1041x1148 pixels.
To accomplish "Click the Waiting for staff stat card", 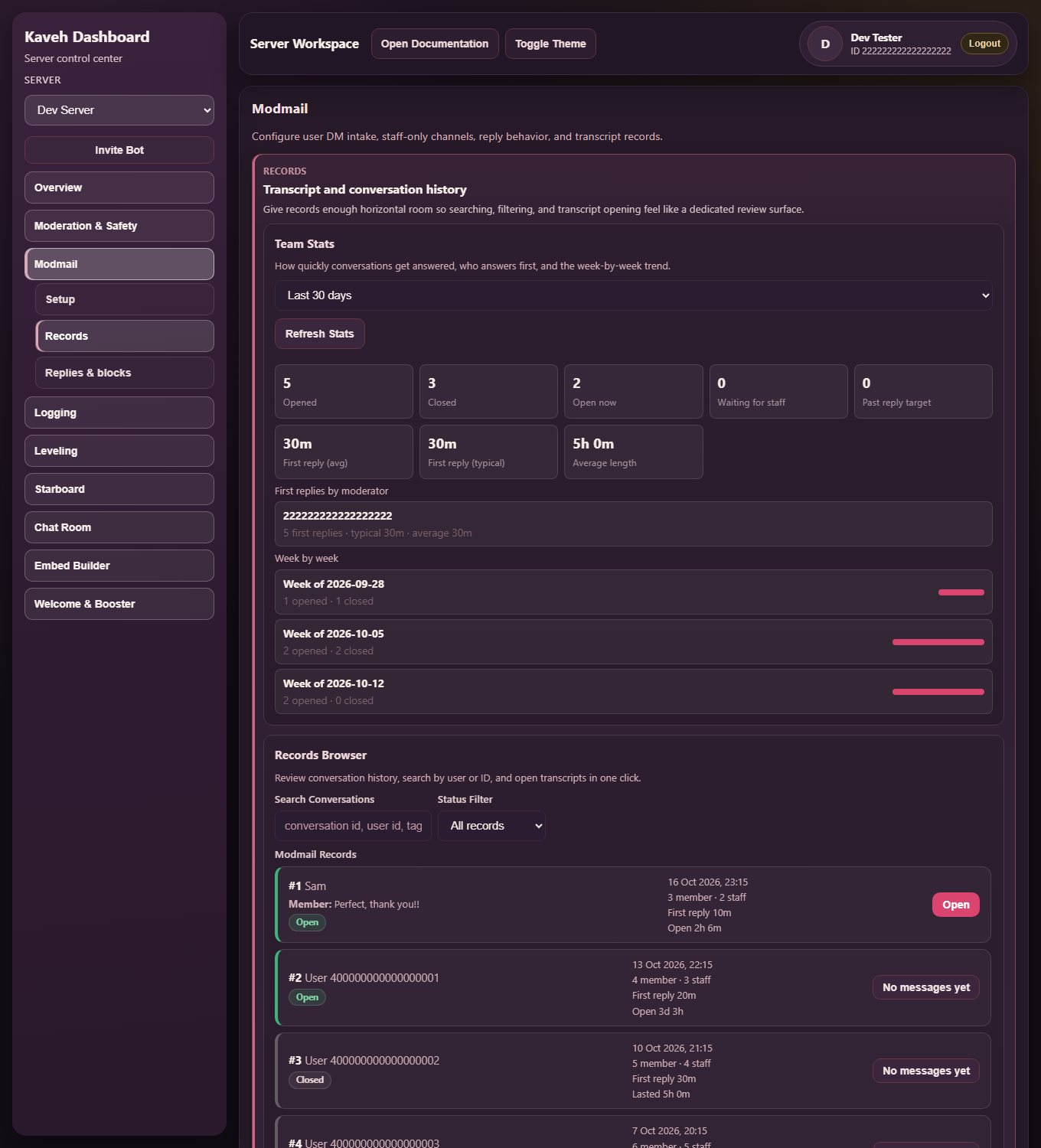I will 778,391.
